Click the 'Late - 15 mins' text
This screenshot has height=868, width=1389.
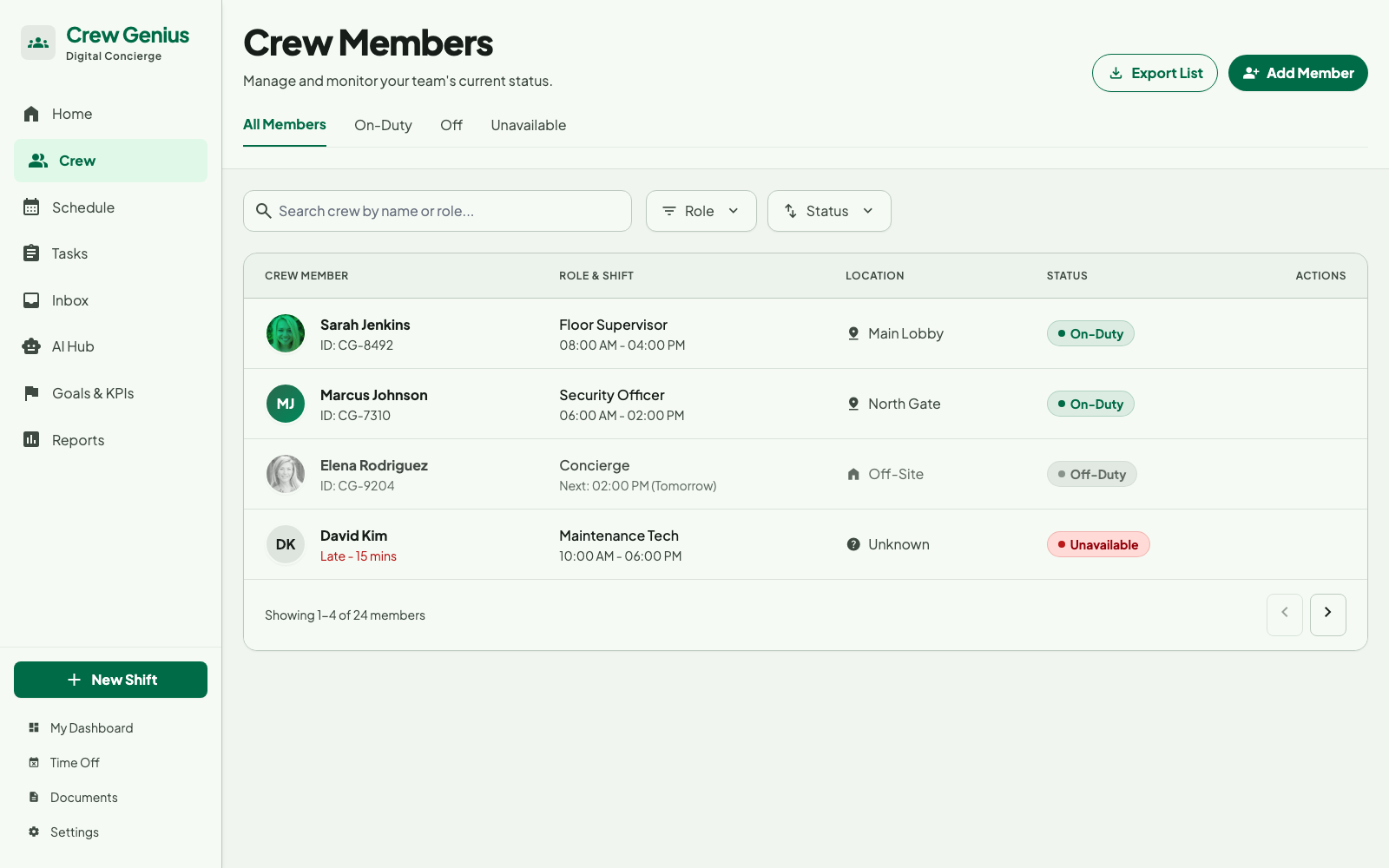[x=358, y=556]
